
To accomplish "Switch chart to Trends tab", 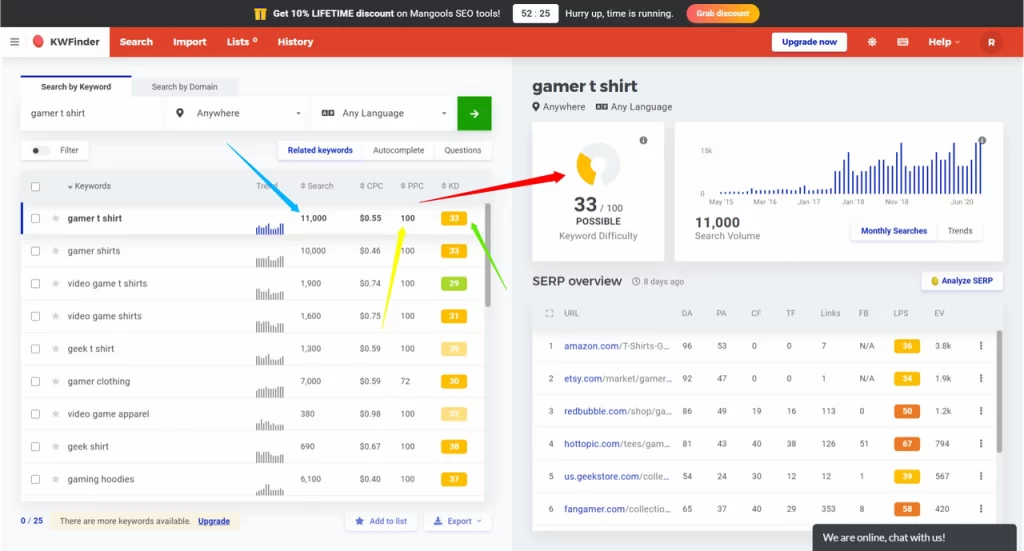I will (x=959, y=231).
